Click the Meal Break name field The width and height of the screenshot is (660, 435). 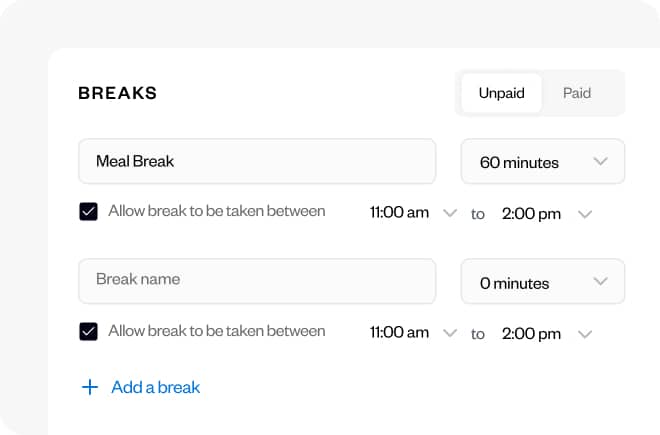(257, 161)
